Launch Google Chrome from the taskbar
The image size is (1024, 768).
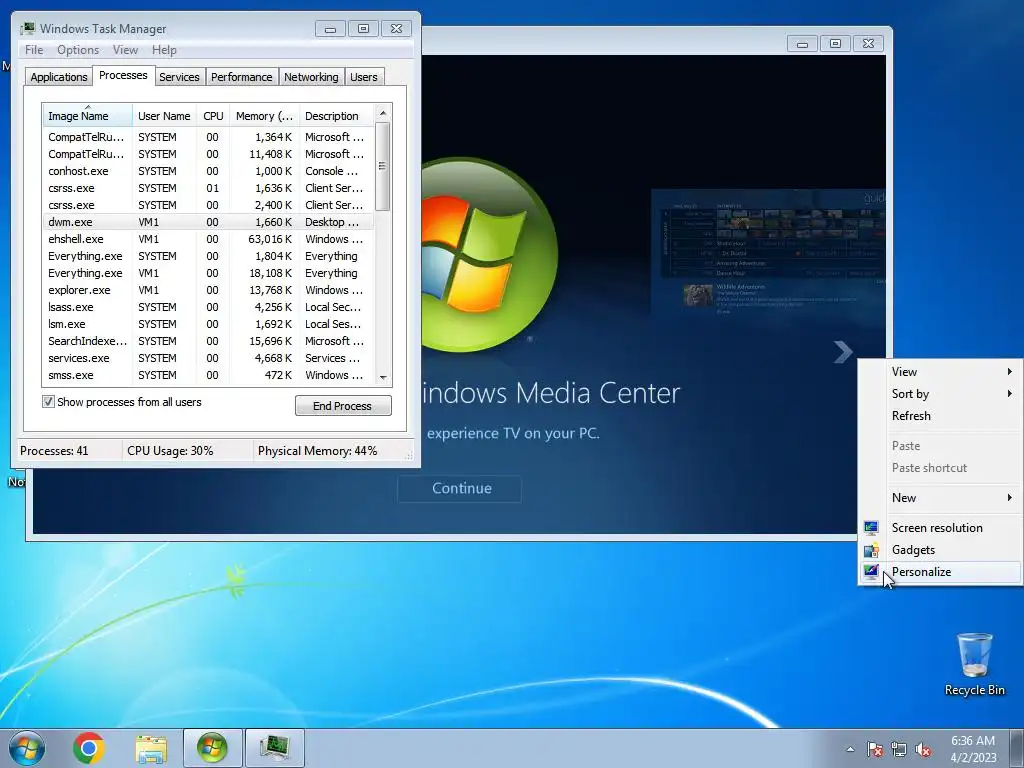pyautogui.click(x=88, y=748)
